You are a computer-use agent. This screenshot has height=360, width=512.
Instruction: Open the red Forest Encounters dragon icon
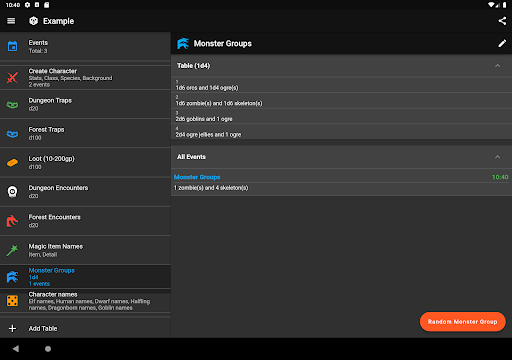pyautogui.click(x=13, y=221)
